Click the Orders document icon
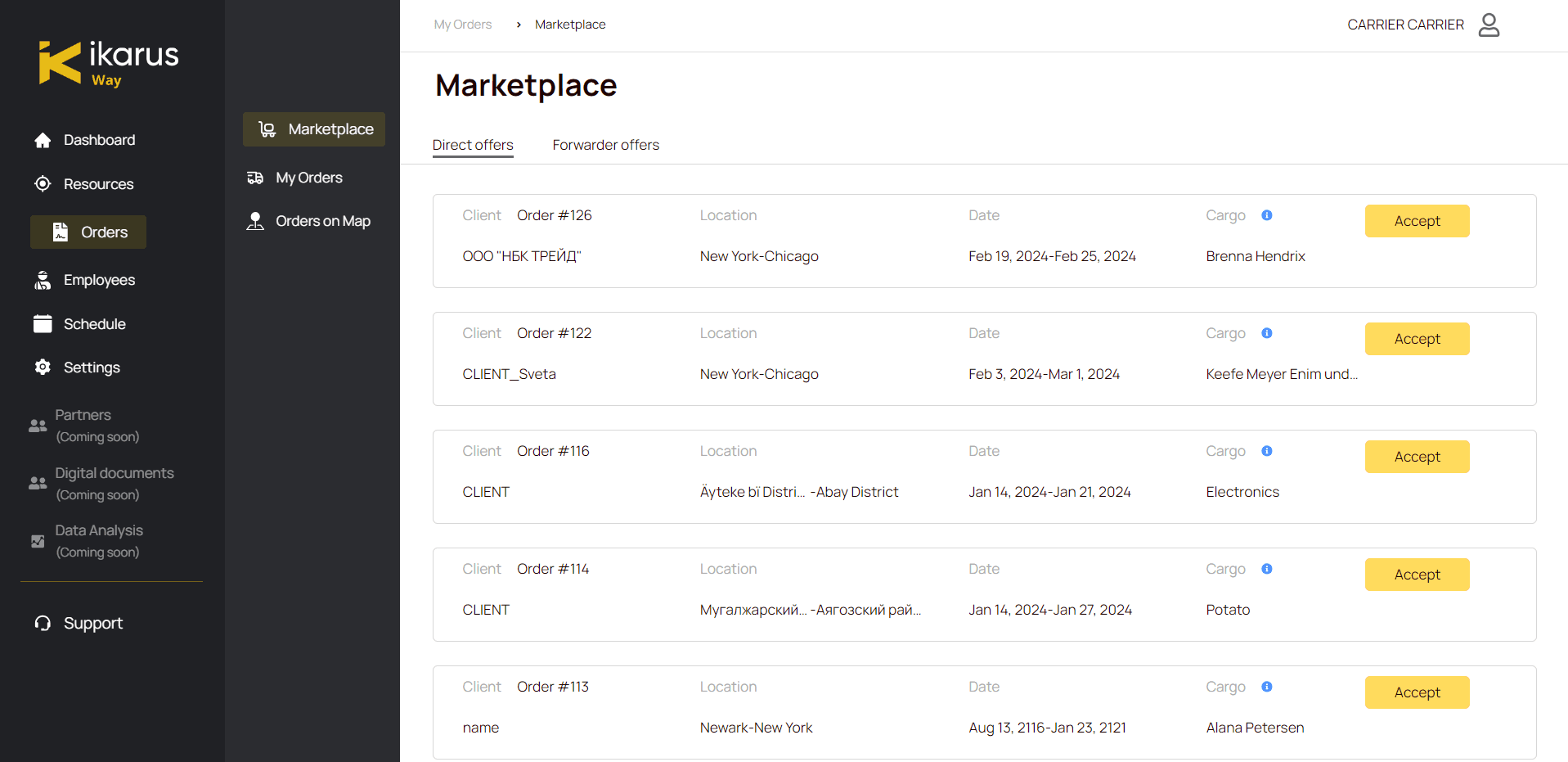Image resolution: width=1568 pixels, height=762 pixels. 61,232
